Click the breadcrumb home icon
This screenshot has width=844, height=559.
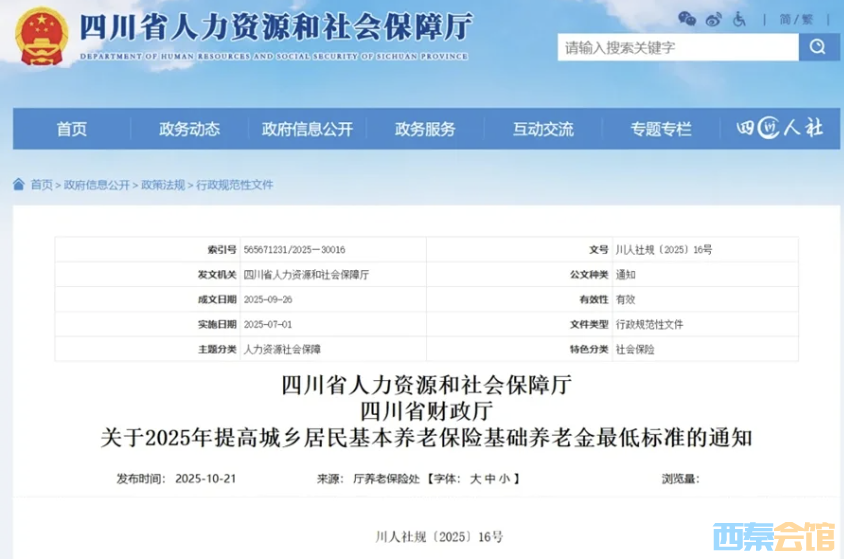click(x=19, y=184)
